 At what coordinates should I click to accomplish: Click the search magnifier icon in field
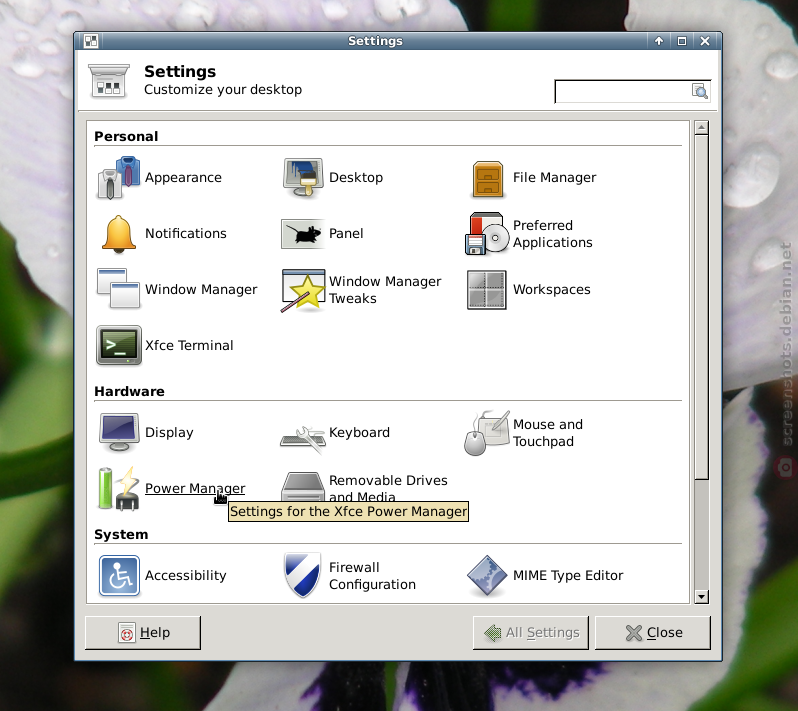click(x=700, y=91)
